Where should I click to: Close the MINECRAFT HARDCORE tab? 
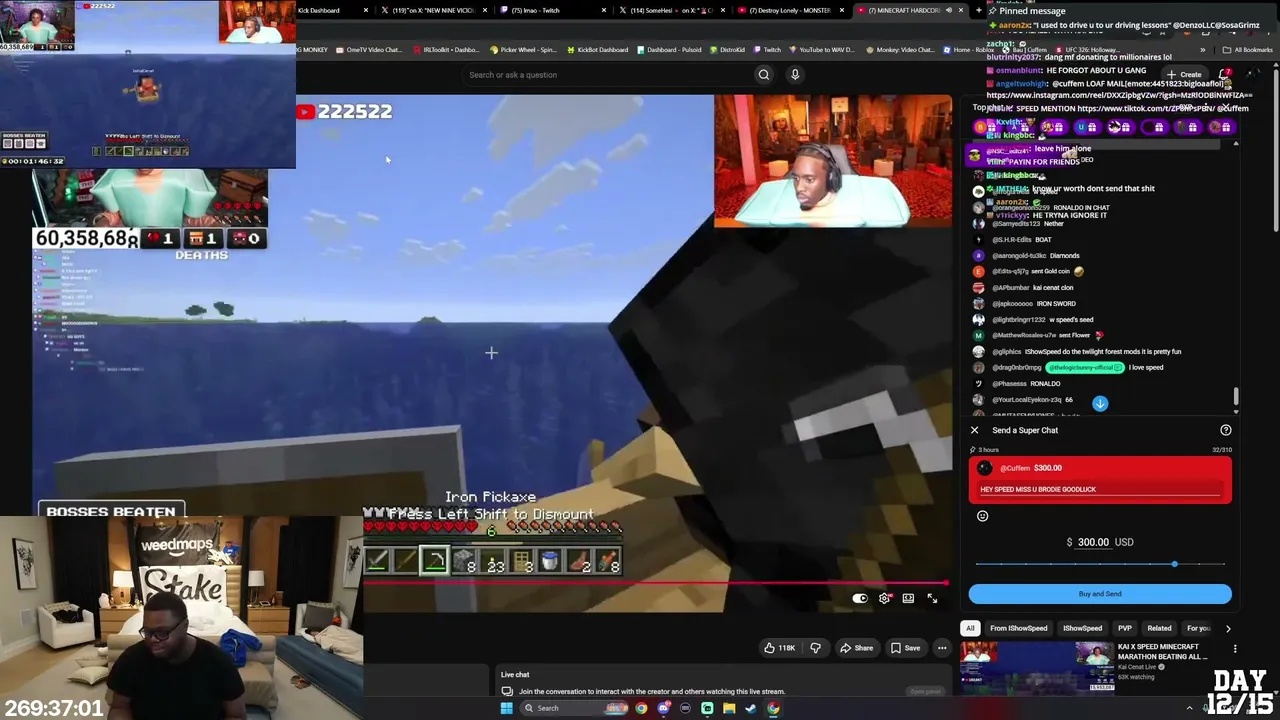[962, 10]
